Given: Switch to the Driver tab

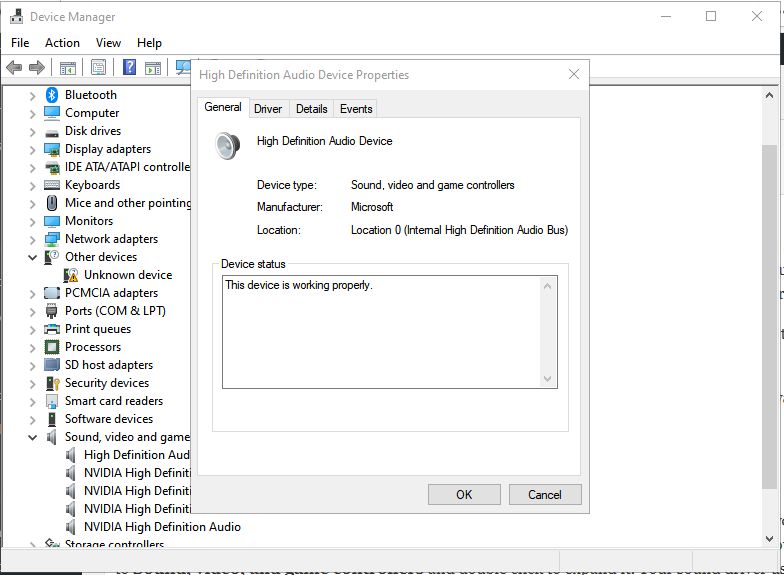Looking at the screenshot, I should tap(268, 108).
